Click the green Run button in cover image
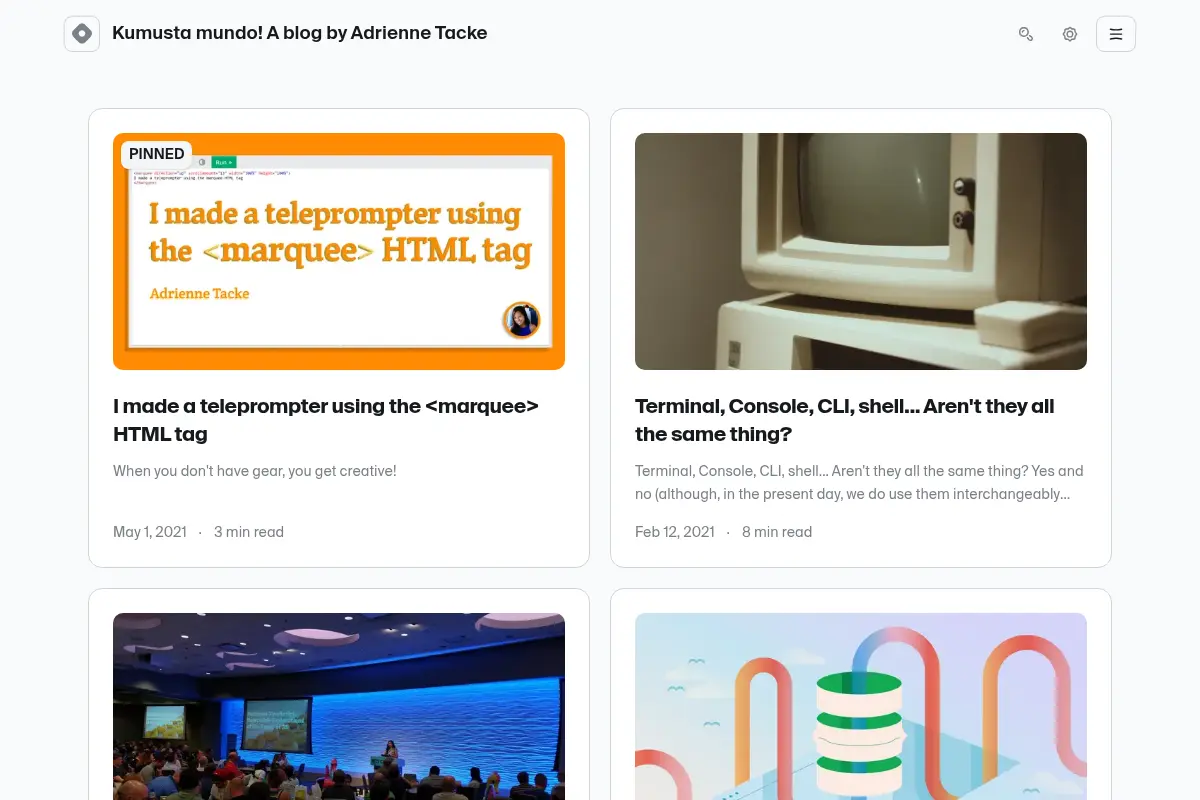The height and width of the screenshot is (800, 1200). (223, 162)
